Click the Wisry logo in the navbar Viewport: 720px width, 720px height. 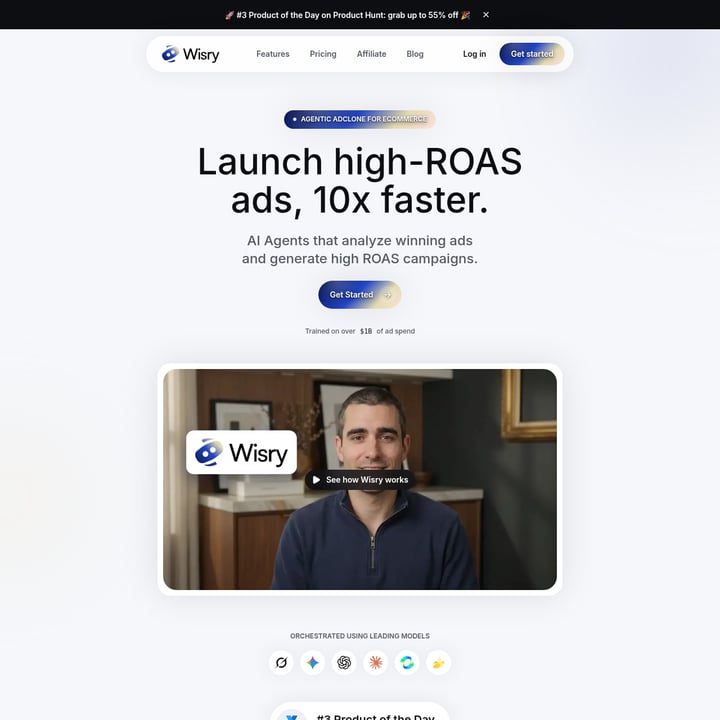(x=191, y=54)
